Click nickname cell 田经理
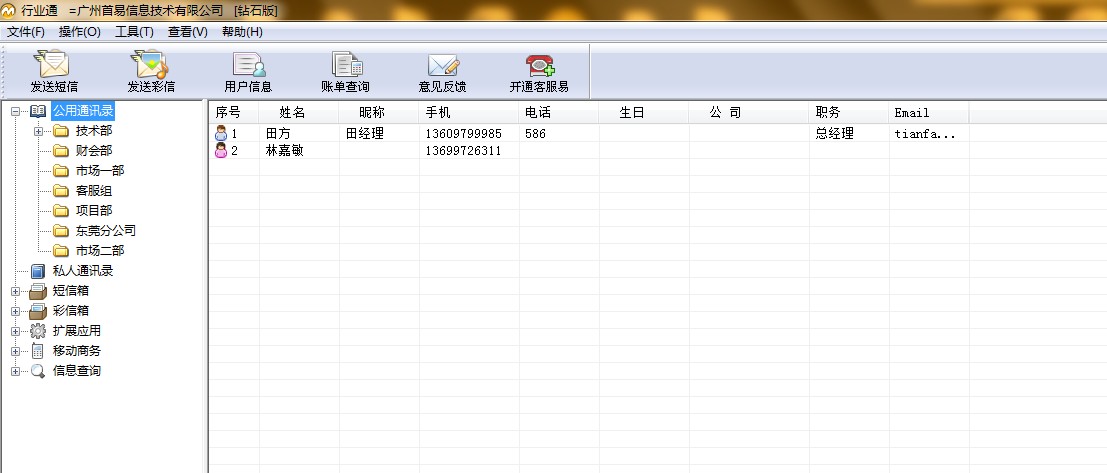This screenshot has width=1107, height=473. pos(365,133)
